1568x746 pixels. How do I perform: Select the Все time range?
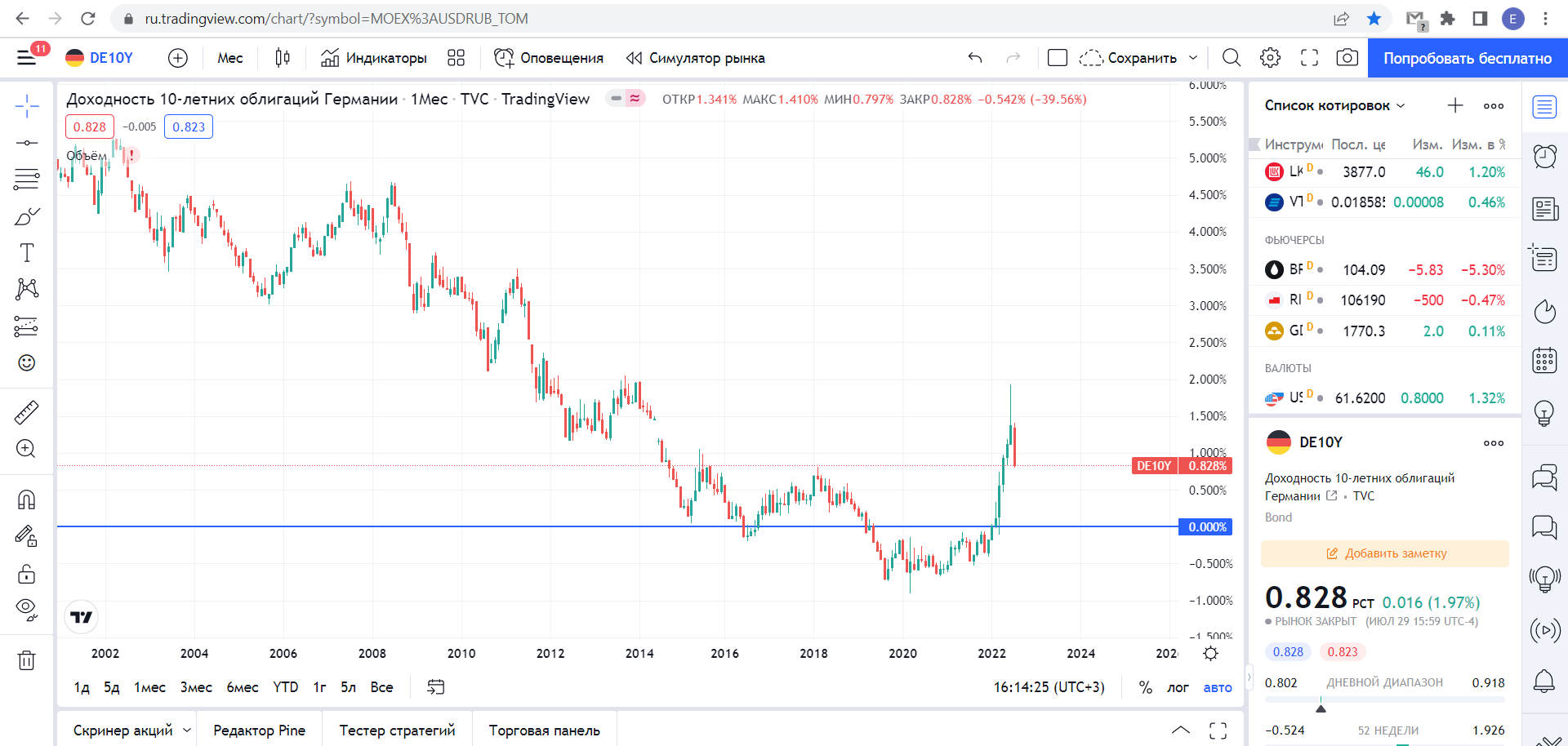pos(381,687)
